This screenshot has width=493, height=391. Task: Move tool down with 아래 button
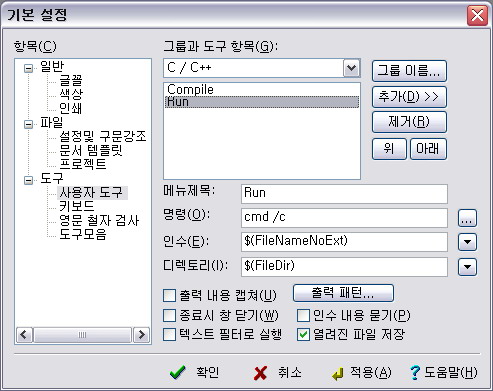[x=428, y=149]
